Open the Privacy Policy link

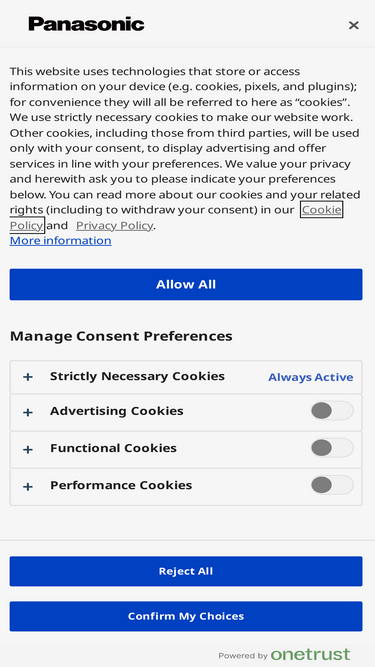coord(114,225)
